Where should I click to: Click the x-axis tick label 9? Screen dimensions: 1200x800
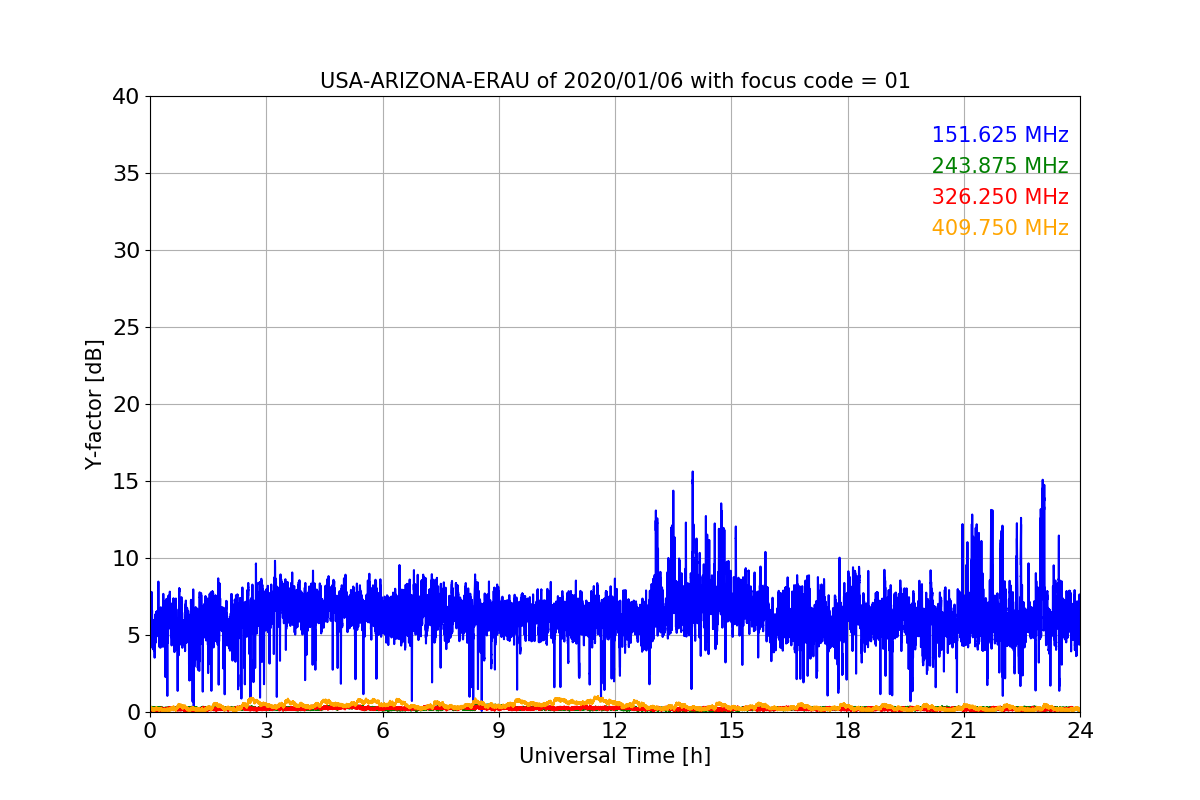tap(499, 731)
